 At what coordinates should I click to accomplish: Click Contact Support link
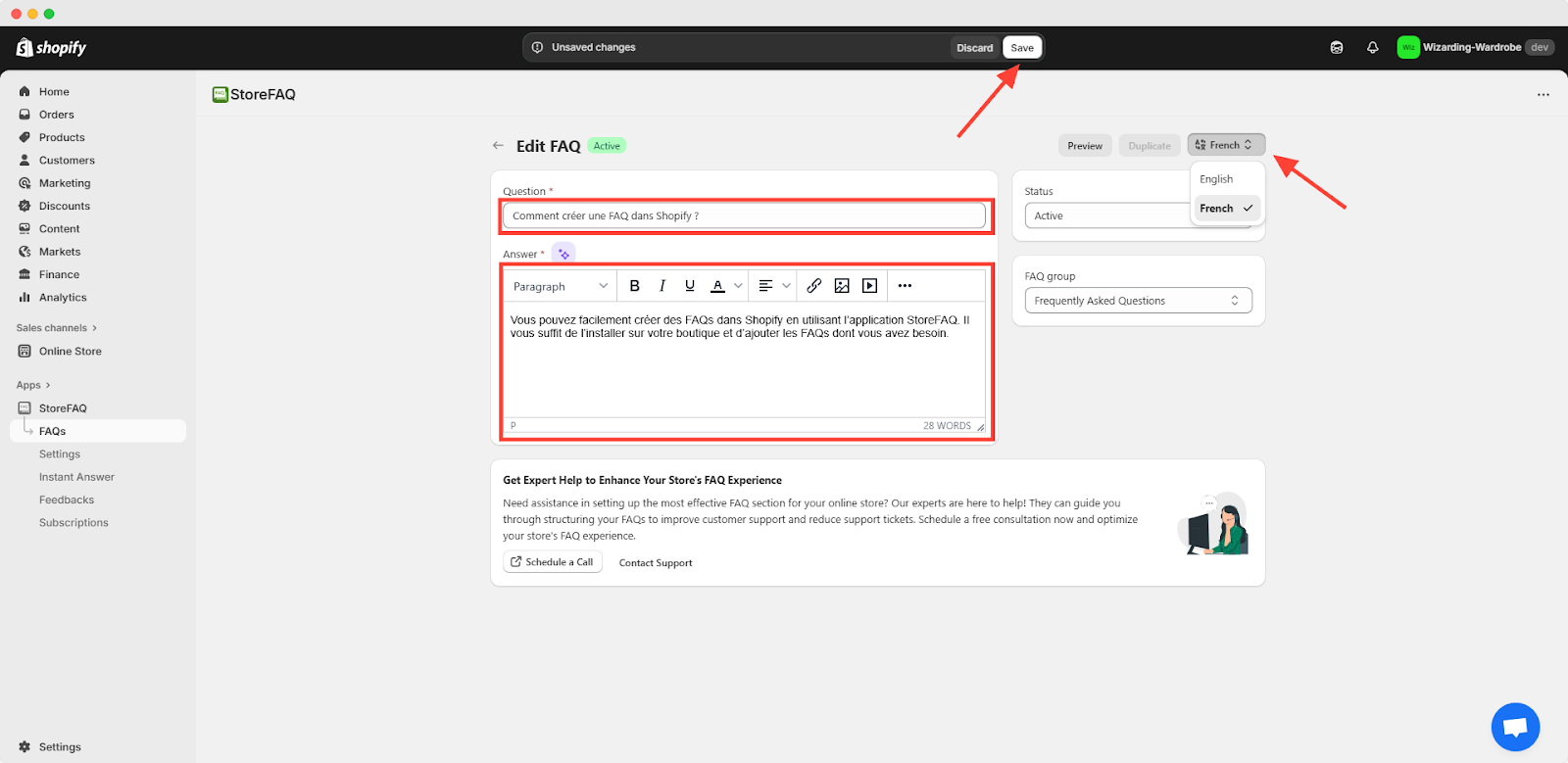click(x=656, y=563)
